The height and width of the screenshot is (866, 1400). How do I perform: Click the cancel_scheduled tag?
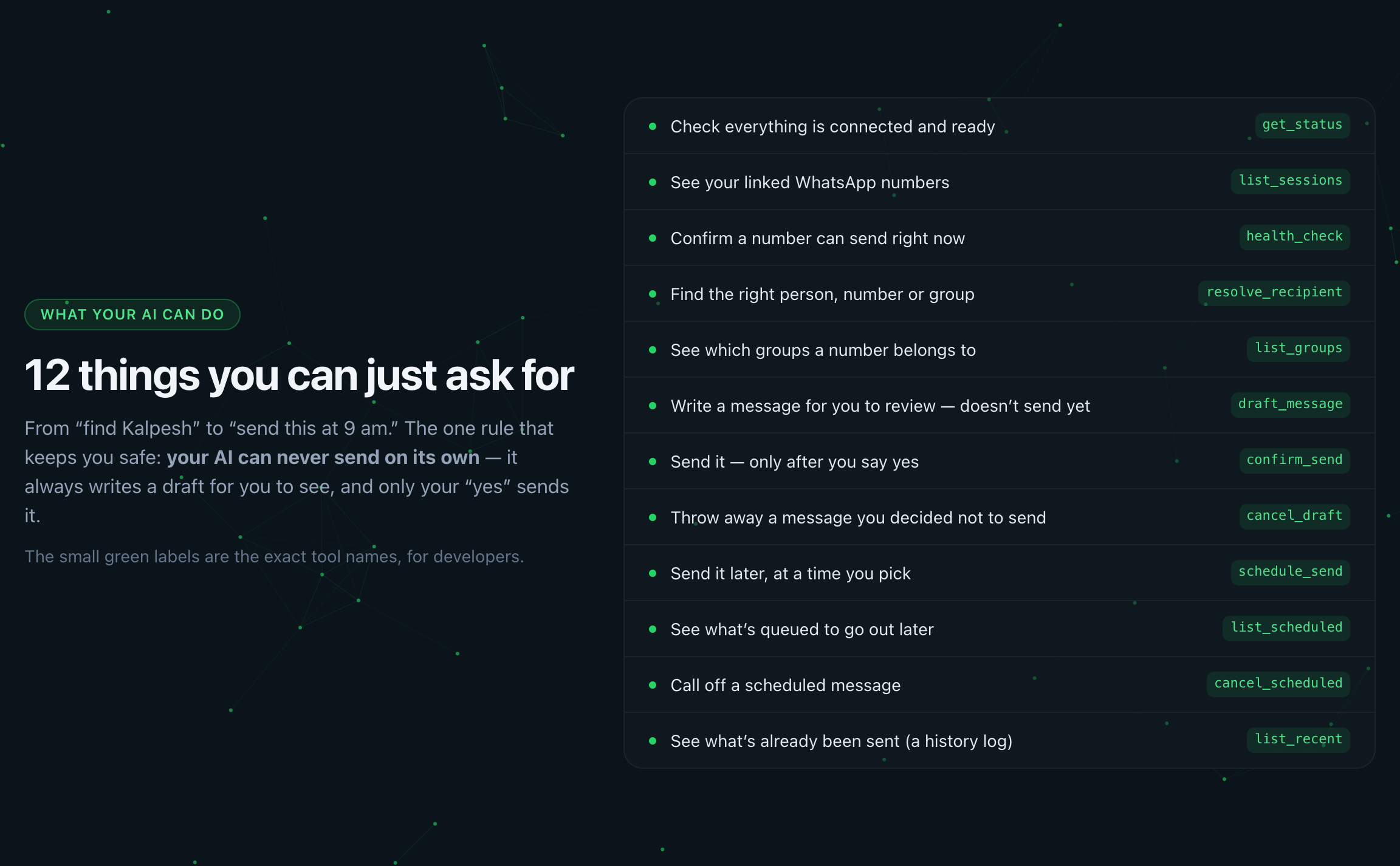(1278, 684)
